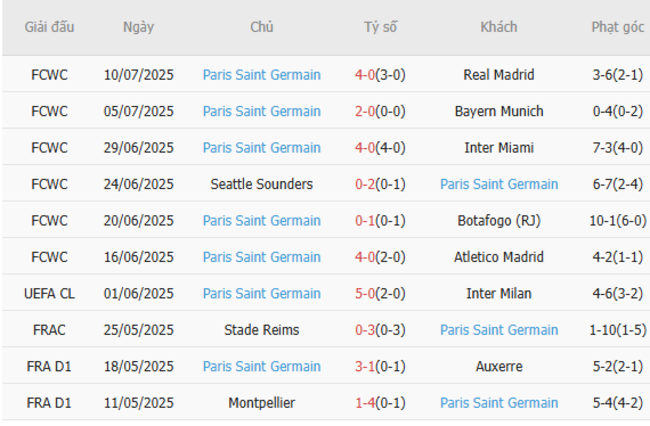Image resolution: width=650 pixels, height=426 pixels.
Task: Open the Stade Reims team link
Action: (x=261, y=330)
